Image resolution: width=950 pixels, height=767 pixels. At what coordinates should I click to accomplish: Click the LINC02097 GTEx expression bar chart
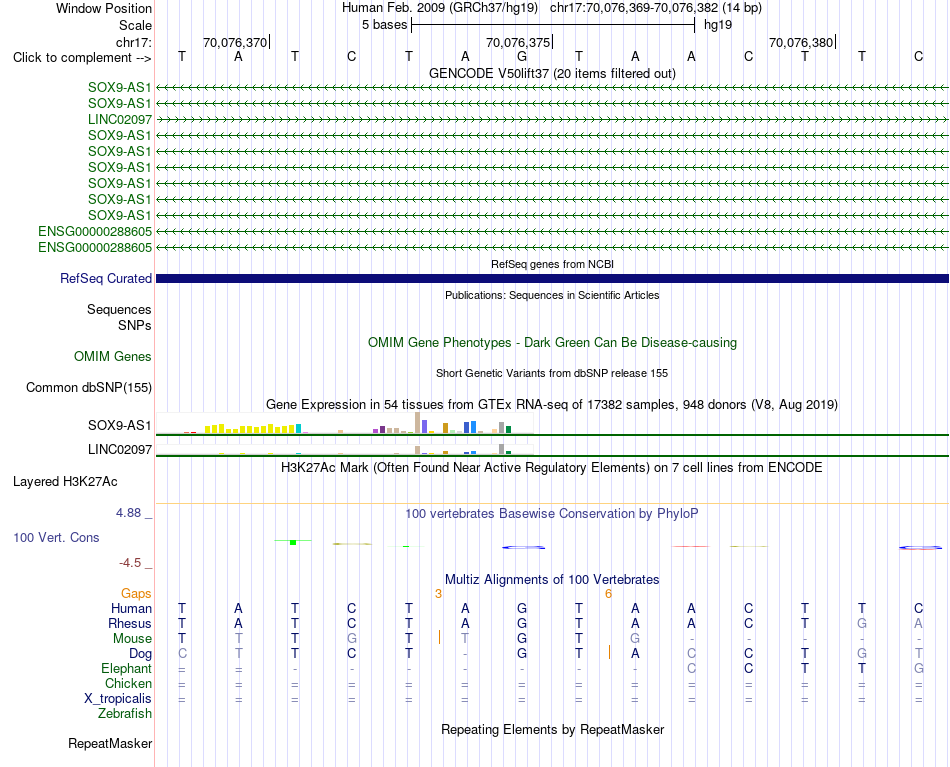pyautogui.click(x=345, y=450)
